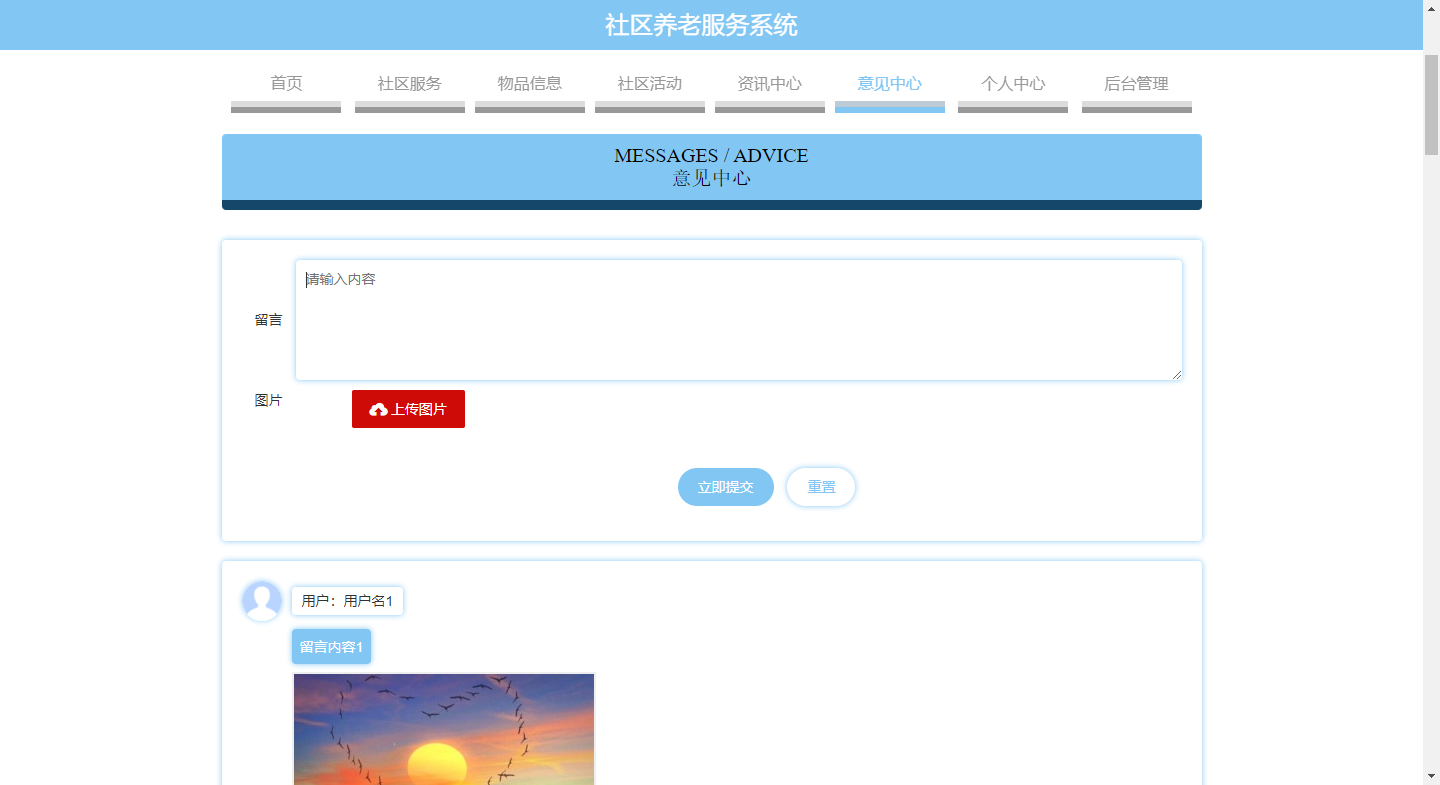Image resolution: width=1440 pixels, height=785 pixels.
Task: Click the red 上传图片 upload button
Action: pyautogui.click(x=408, y=409)
